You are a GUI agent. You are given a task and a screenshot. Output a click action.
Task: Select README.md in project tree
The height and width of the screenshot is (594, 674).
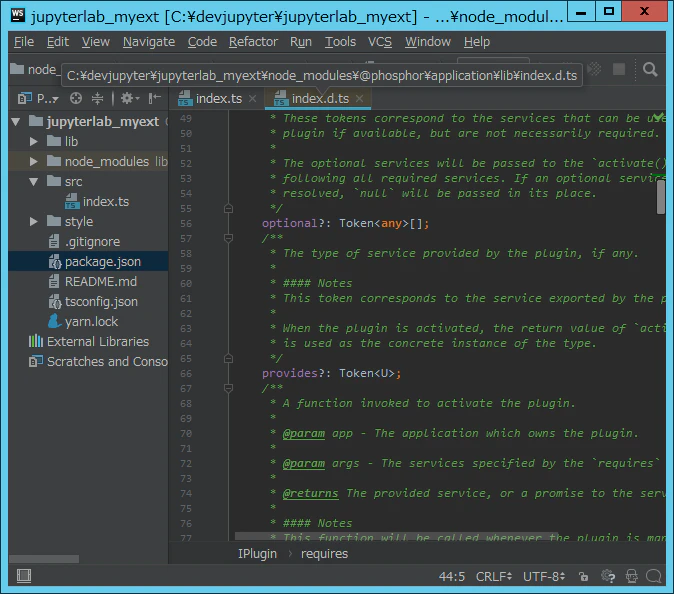click(x=92, y=282)
